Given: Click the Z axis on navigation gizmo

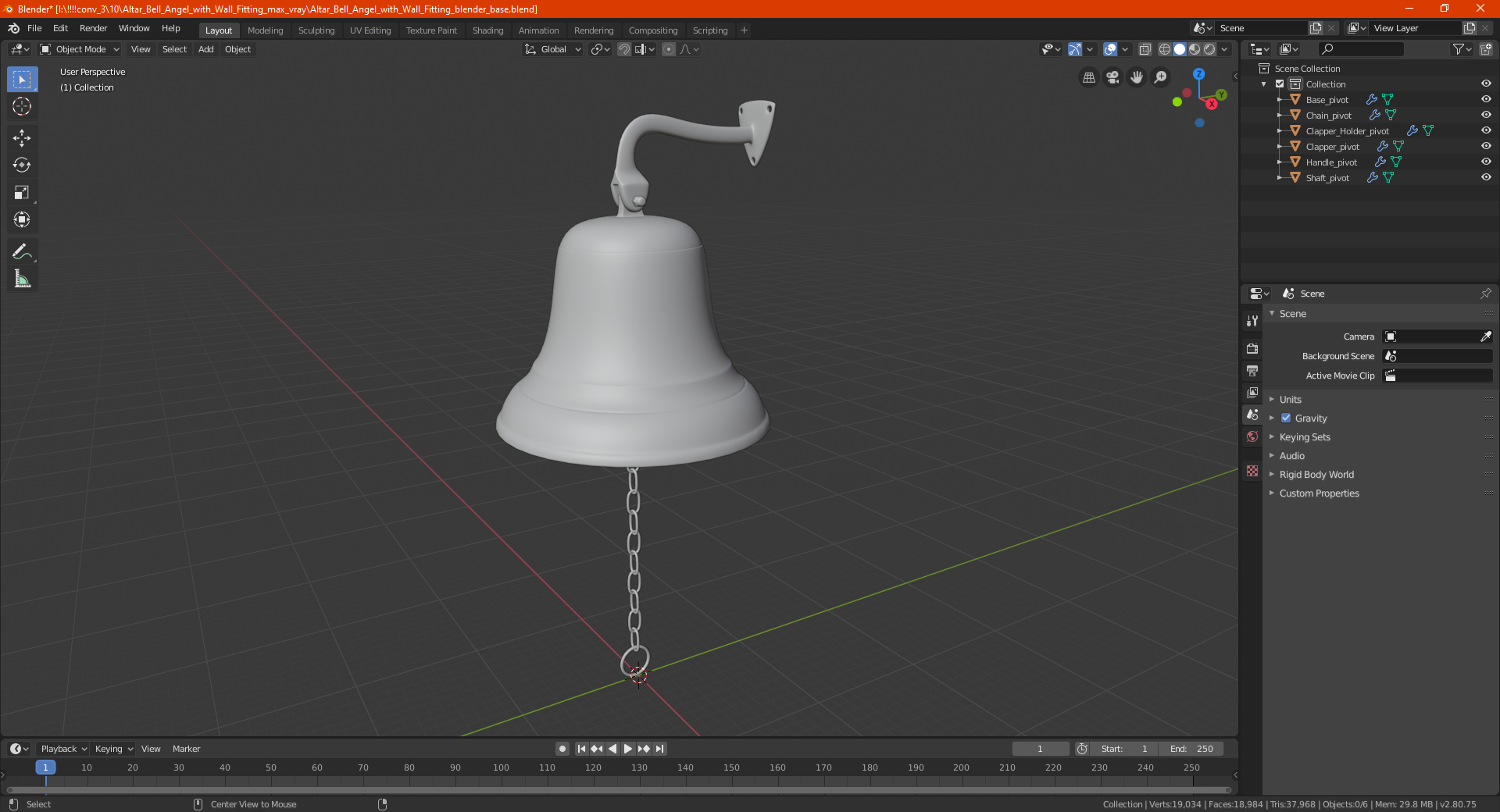Looking at the screenshot, I should 1198,73.
